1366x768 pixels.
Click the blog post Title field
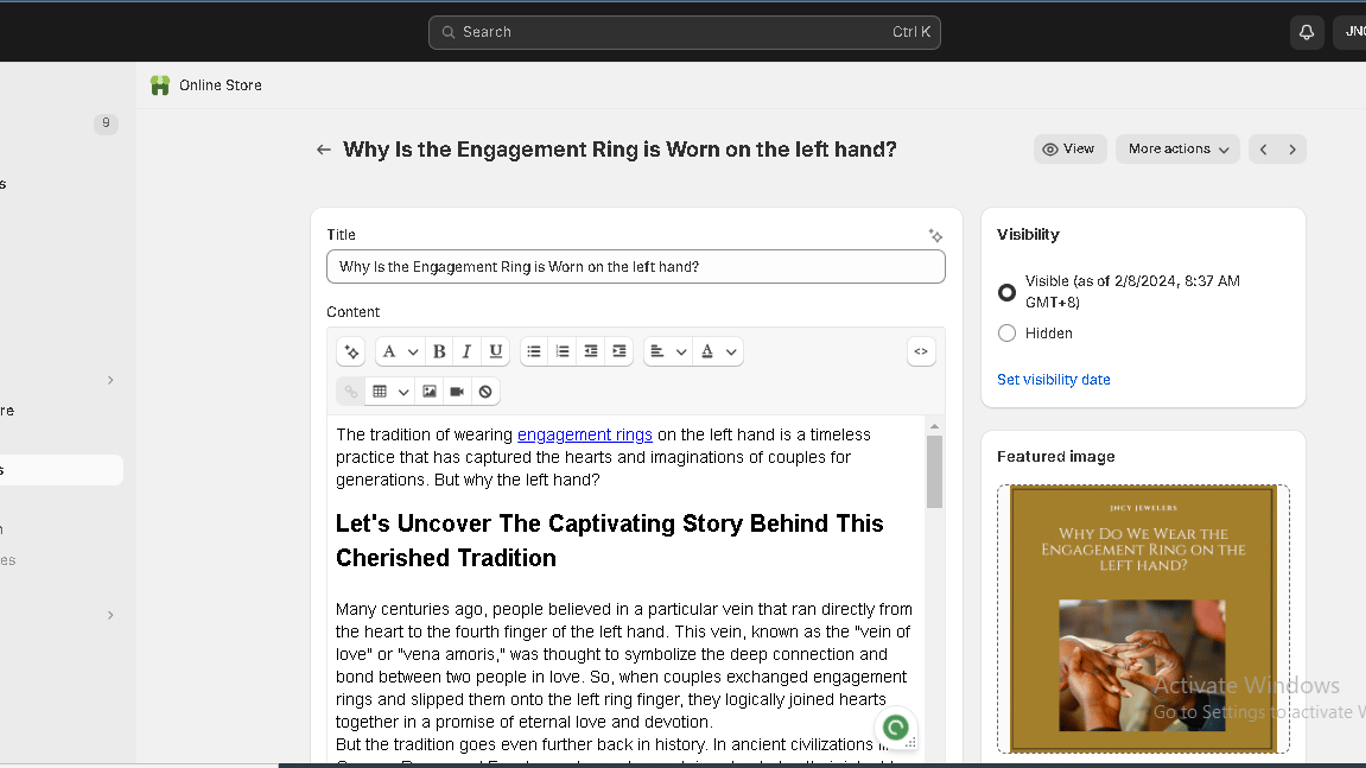tap(635, 267)
